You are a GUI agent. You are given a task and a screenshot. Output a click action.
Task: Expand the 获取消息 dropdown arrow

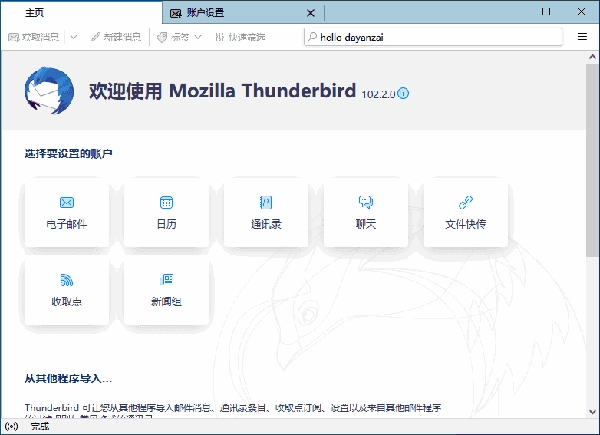pos(69,37)
